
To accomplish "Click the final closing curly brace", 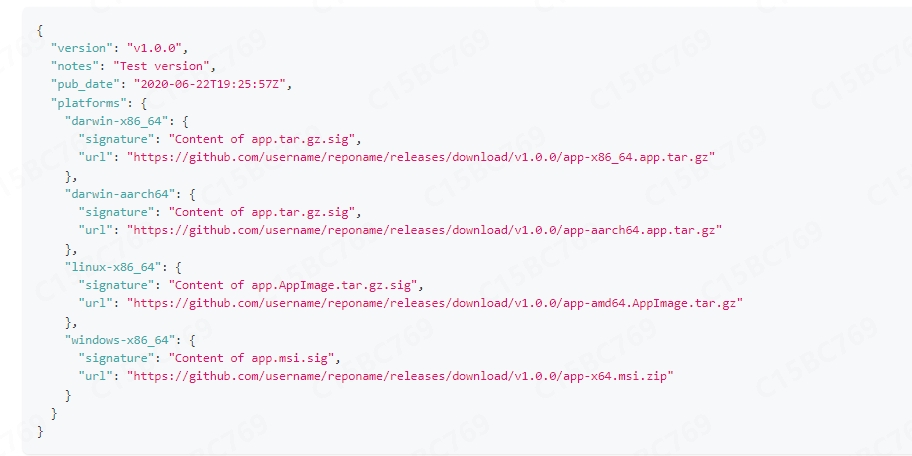I will pyautogui.click(x=40, y=430).
